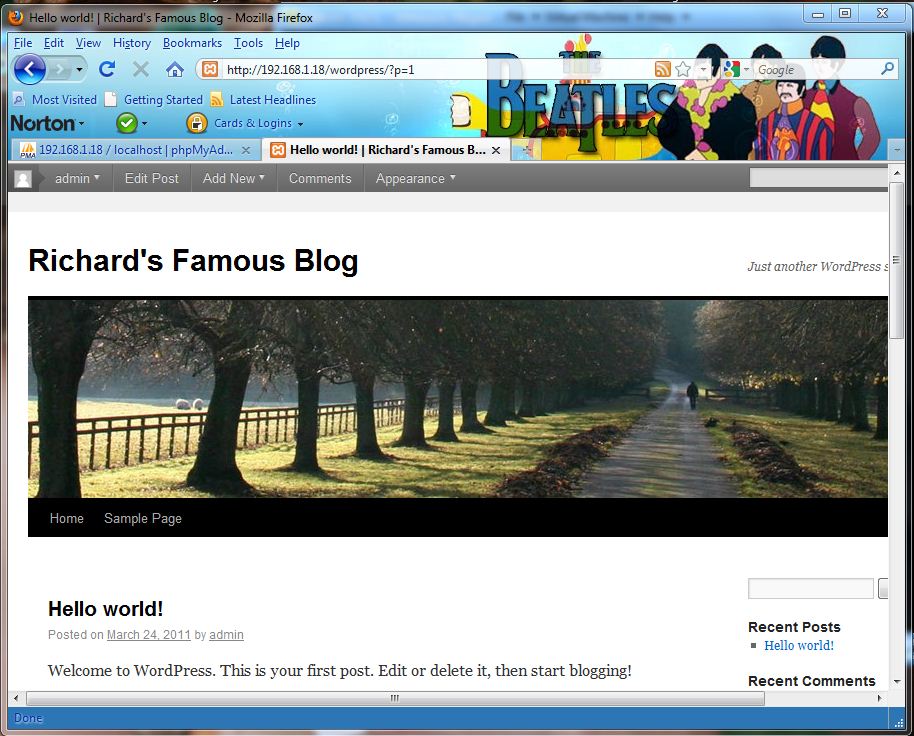Click the admin avatar icon in WordPress bar

pyautogui.click(x=23, y=178)
